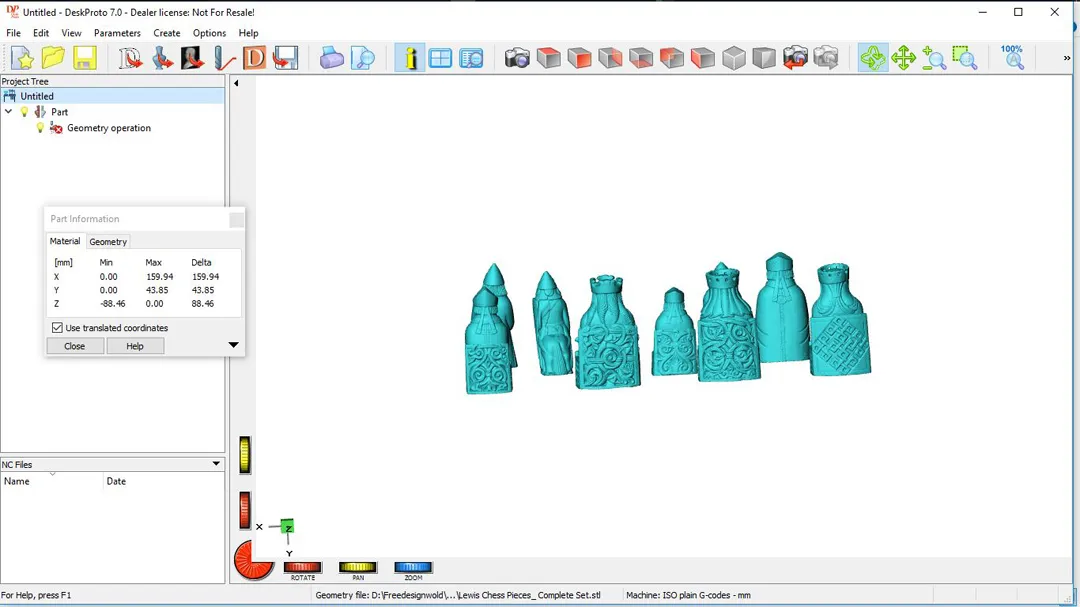Activate the zoom window dashed-box magnifier icon
The height and width of the screenshot is (607, 1080).
965,58
